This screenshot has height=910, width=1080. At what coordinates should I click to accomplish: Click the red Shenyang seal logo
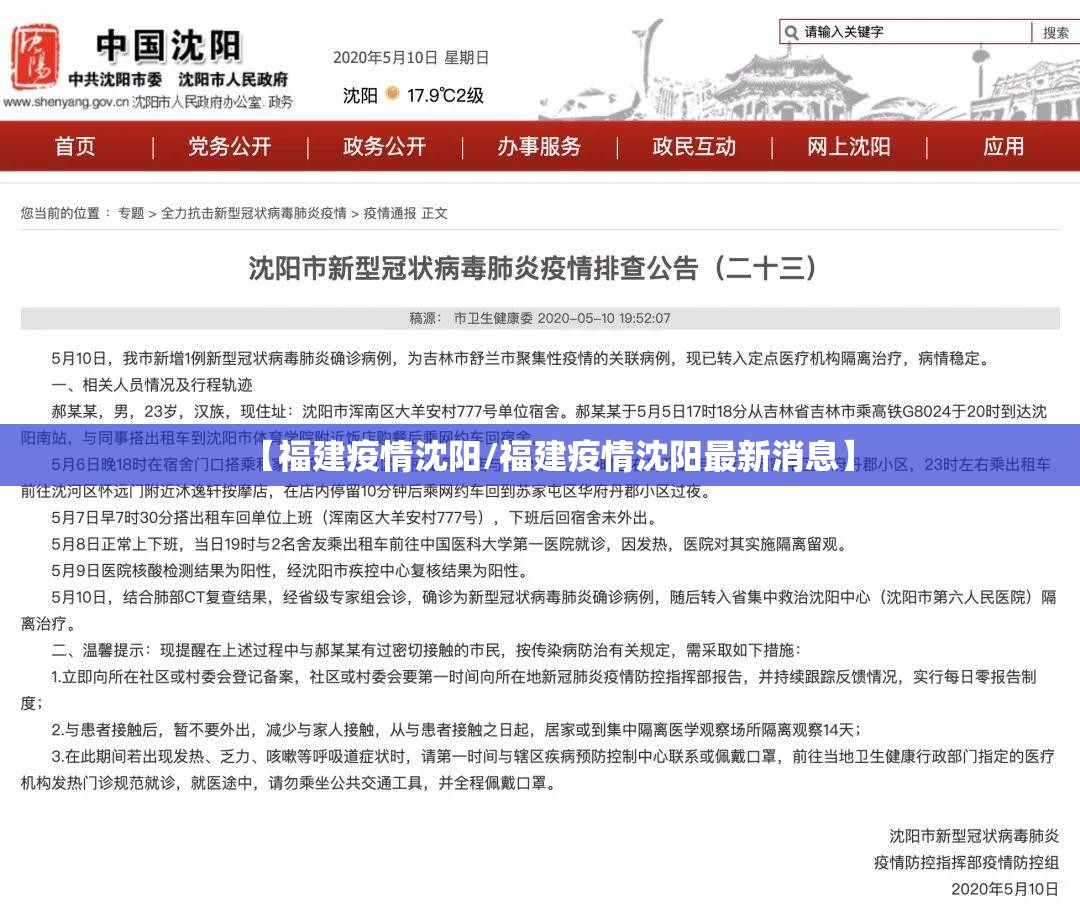[35, 55]
